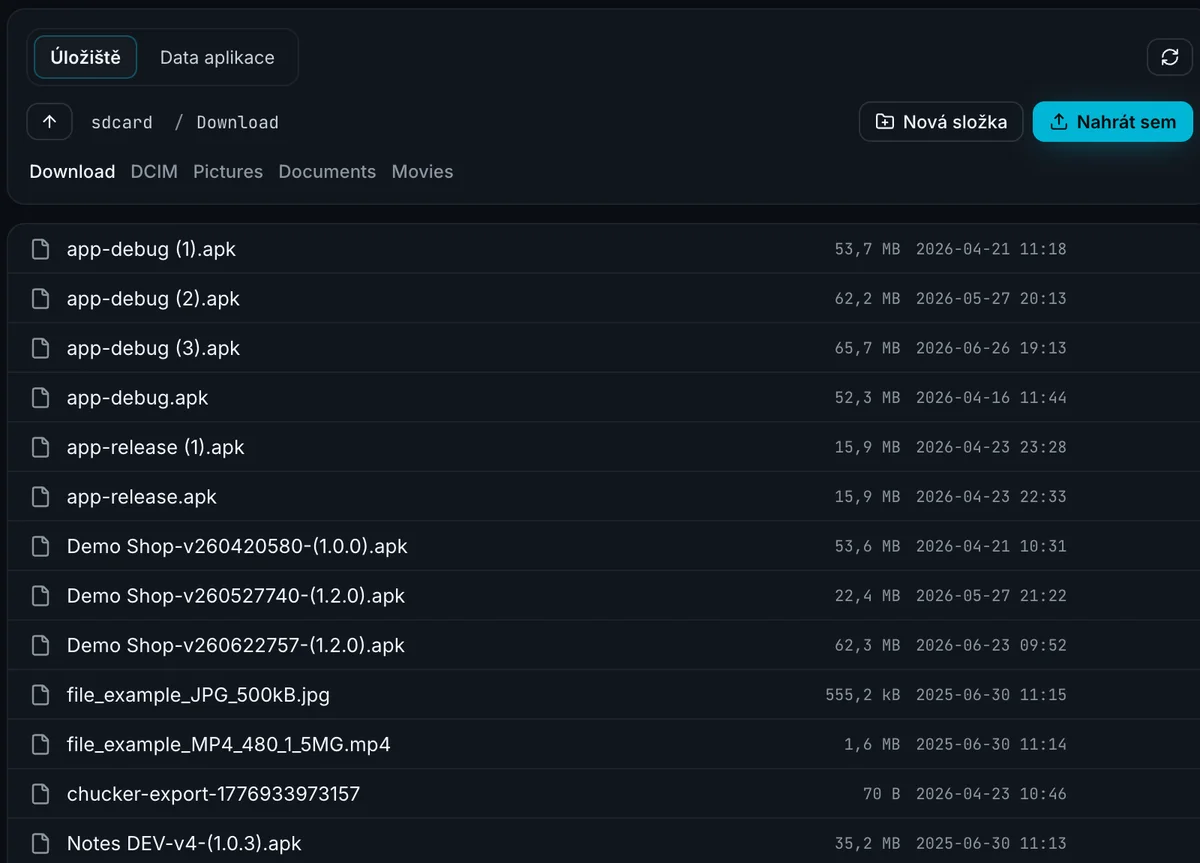Click date 2026-05-27 20:13
This screenshot has height=863, width=1200.
click(991, 299)
